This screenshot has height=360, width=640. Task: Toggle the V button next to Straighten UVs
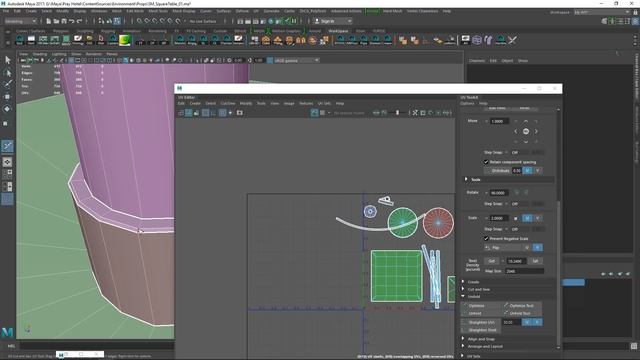(538, 322)
